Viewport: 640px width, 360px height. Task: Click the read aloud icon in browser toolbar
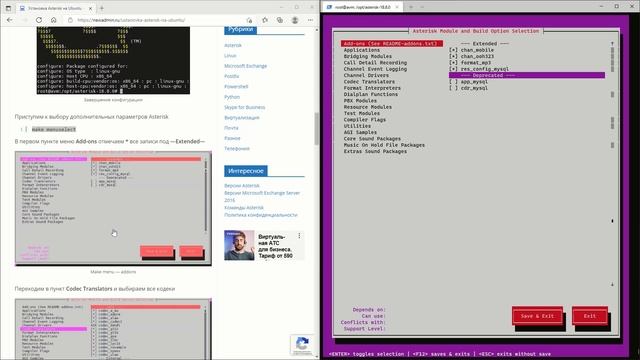coord(249,20)
